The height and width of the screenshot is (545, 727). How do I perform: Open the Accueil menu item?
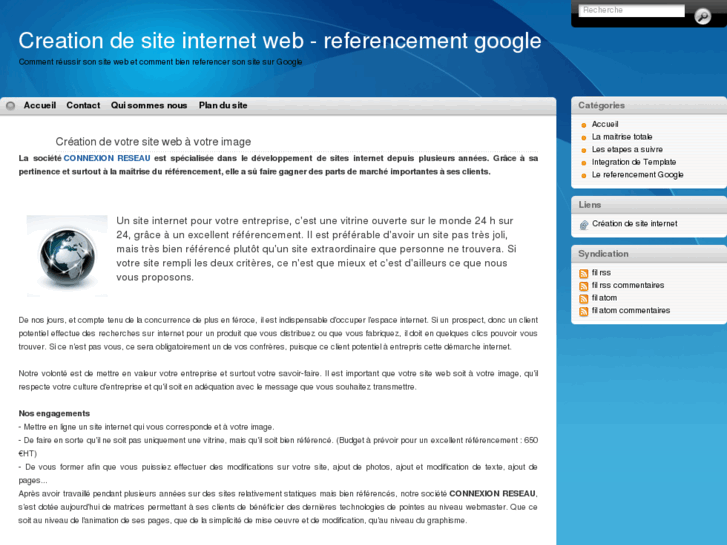pyautogui.click(x=40, y=105)
